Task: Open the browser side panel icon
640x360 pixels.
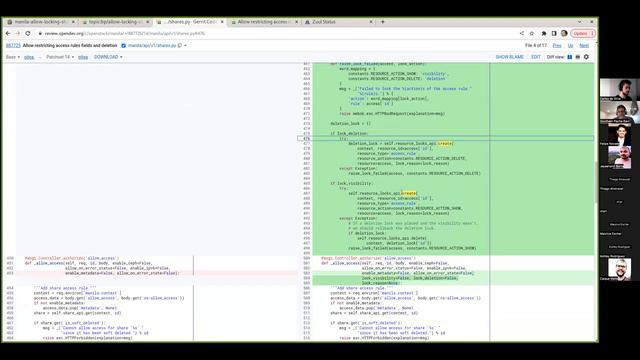Action: point(554,33)
